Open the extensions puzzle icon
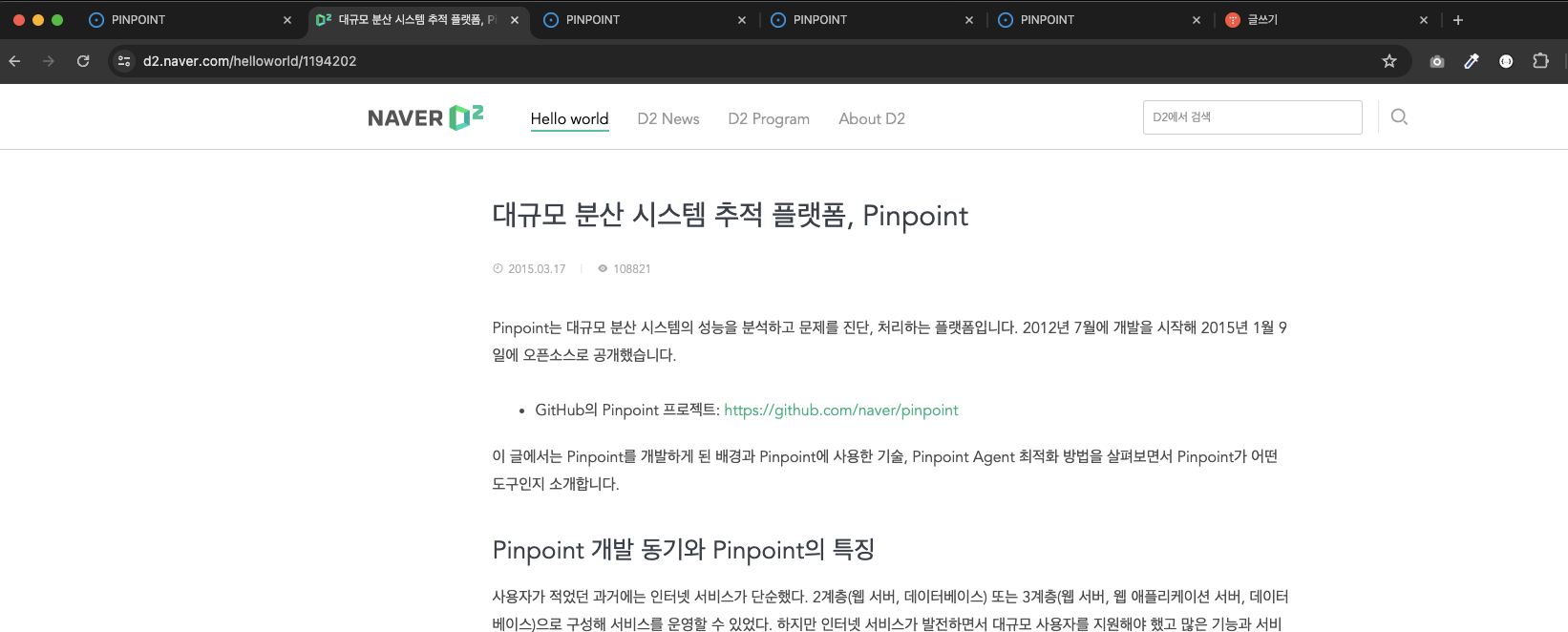Screen dimensions: 1568x632 pyautogui.click(x=1540, y=61)
